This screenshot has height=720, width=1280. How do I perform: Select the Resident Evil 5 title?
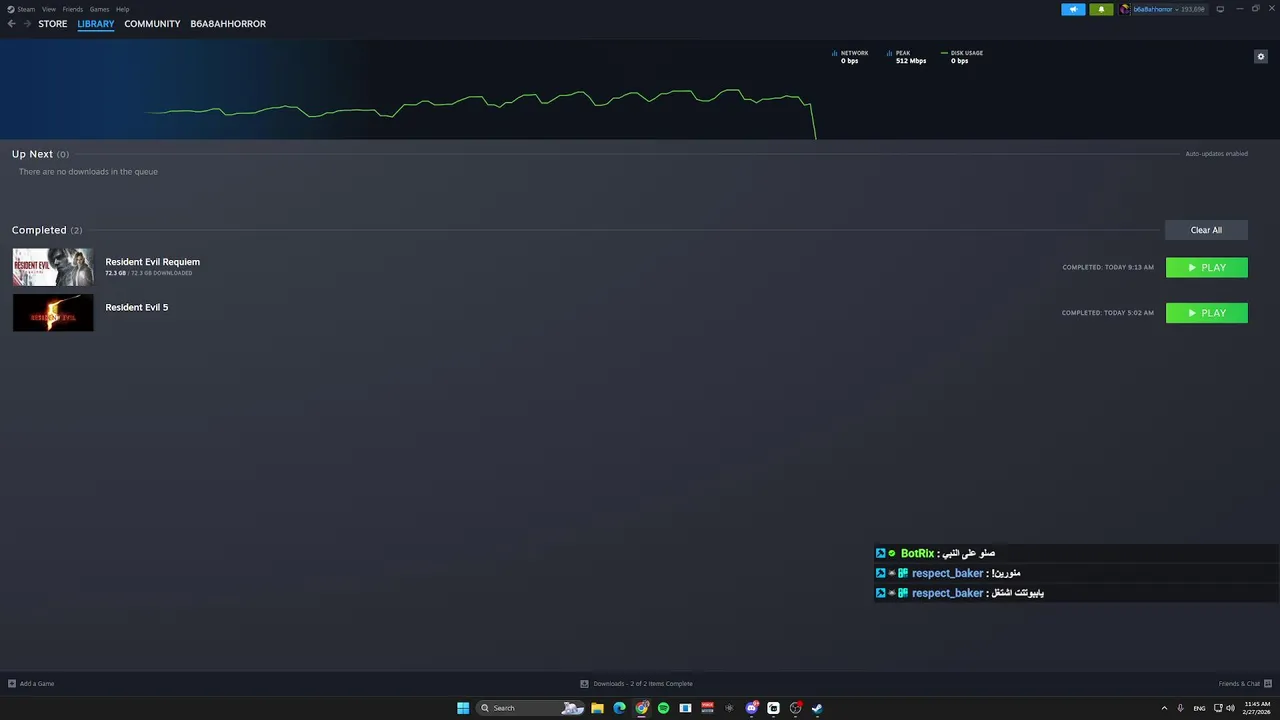pyautogui.click(x=137, y=307)
